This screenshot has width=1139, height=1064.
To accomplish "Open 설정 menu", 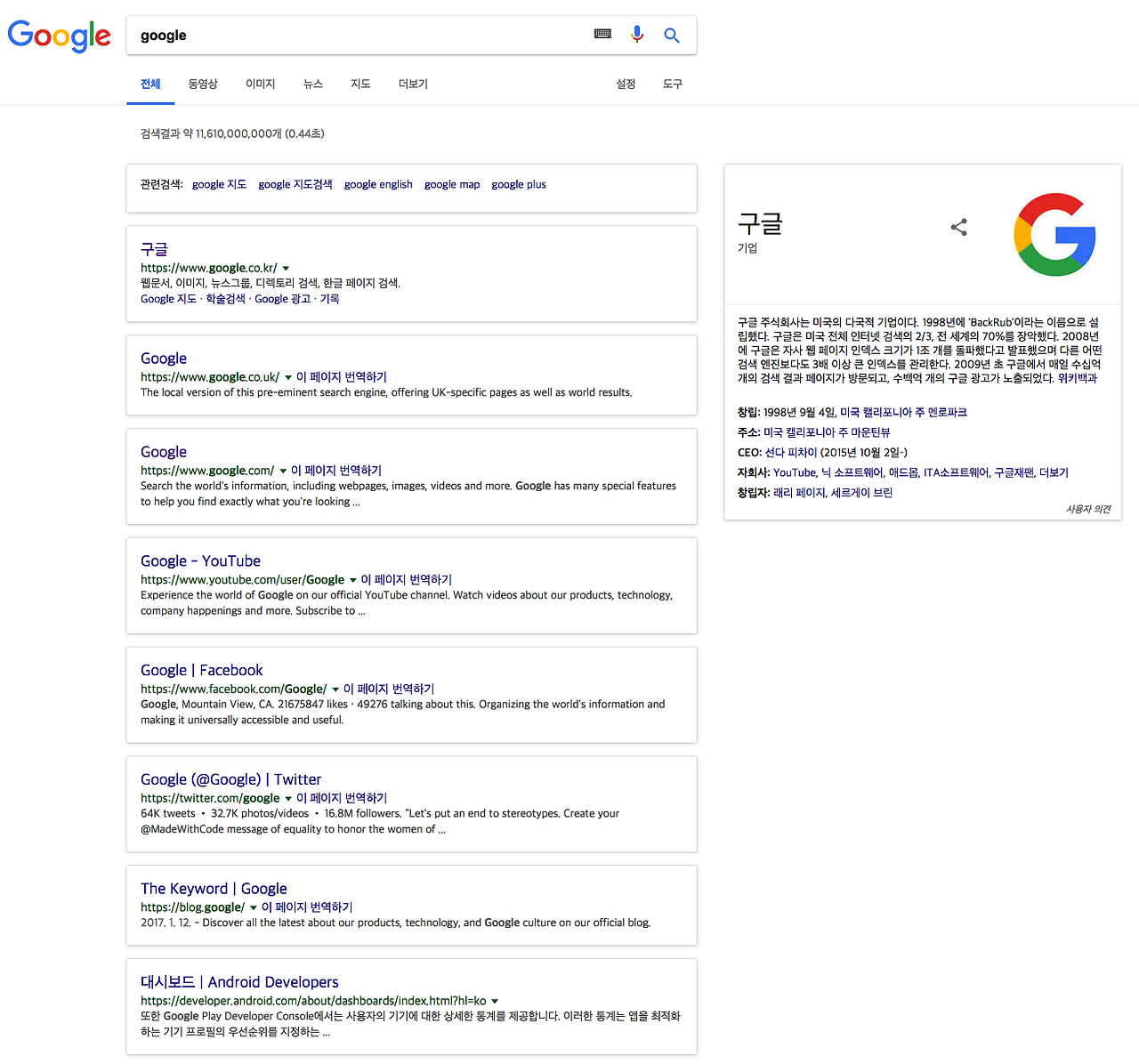I will point(626,84).
